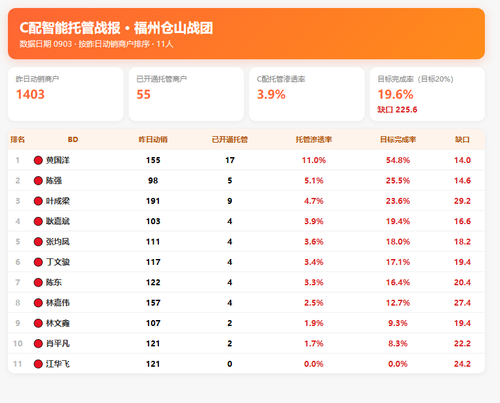This screenshot has height=403, width=500.
Task: Click the name in the rank 5 row
Action: [x=58, y=242]
